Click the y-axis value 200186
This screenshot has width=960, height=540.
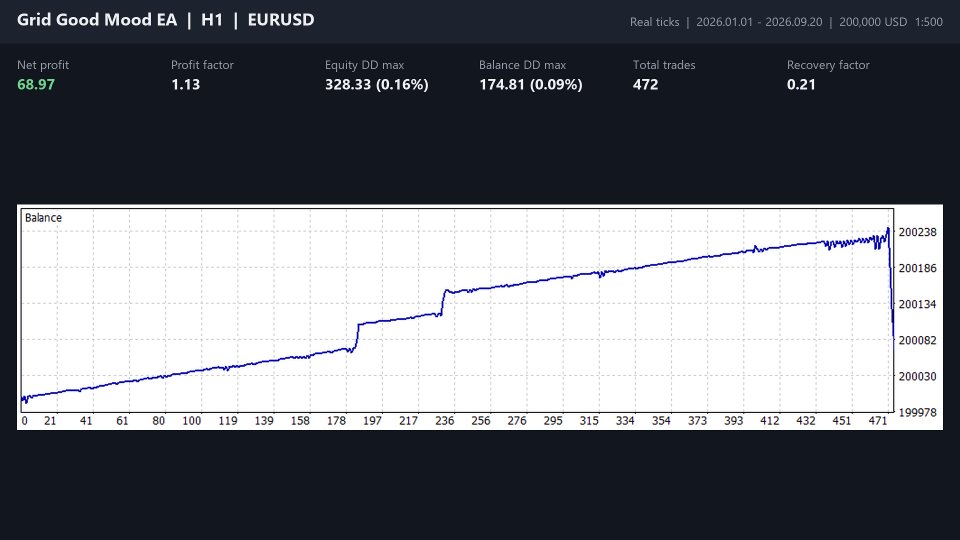917,268
